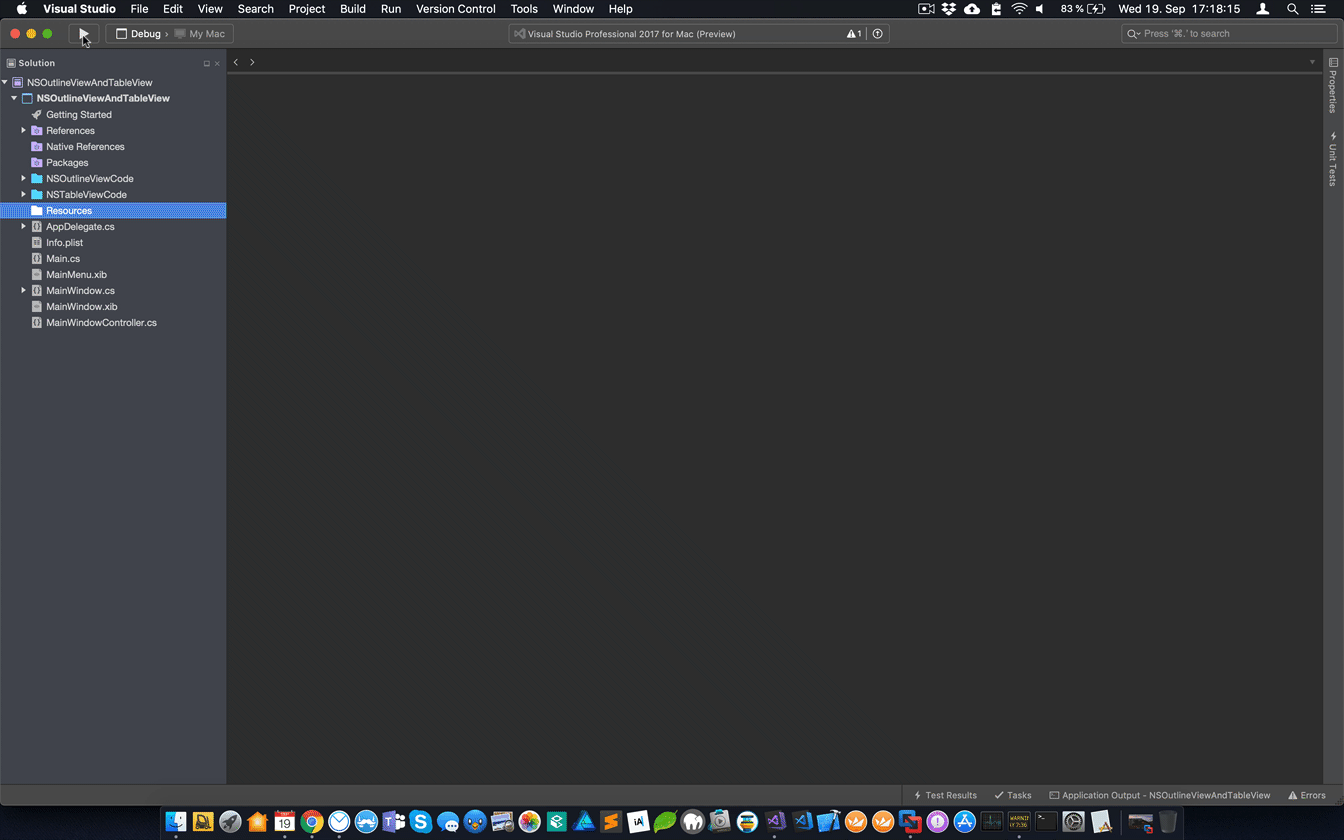The image size is (1344, 840).
Task: Open Sublime Text from the Dock
Action: tap(611, 822)
